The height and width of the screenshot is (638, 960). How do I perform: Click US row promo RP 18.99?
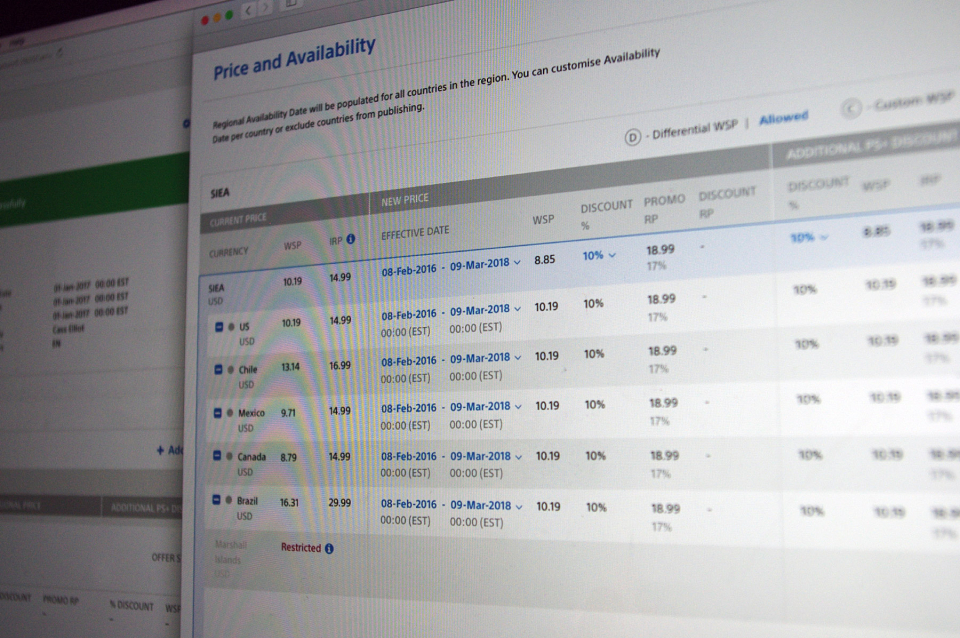661,299
